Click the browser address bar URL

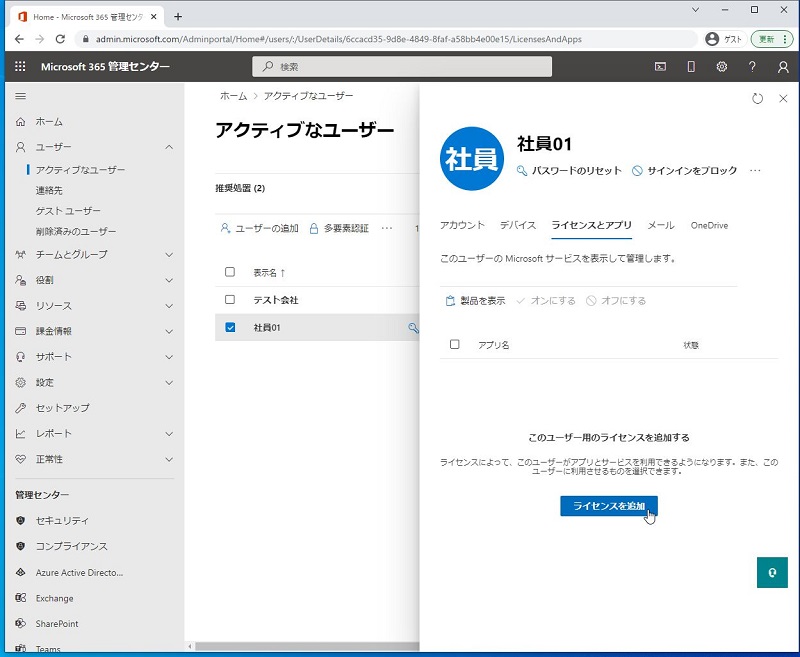[x=339, y=39]
